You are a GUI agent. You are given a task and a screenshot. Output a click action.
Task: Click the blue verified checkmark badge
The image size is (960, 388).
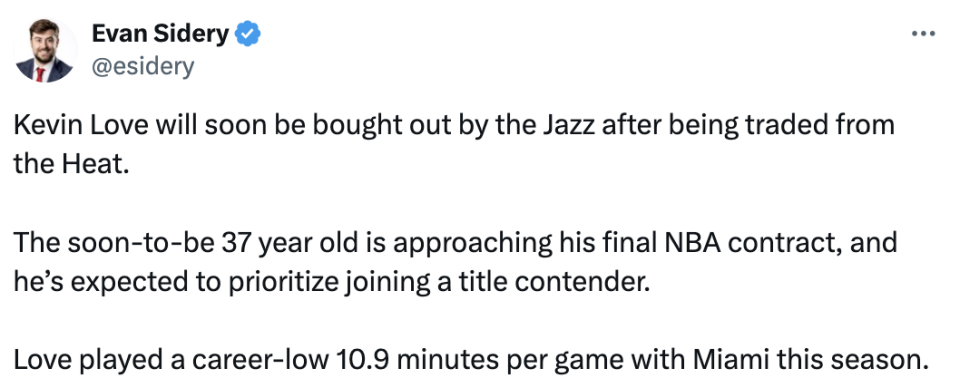pos(248,34)
